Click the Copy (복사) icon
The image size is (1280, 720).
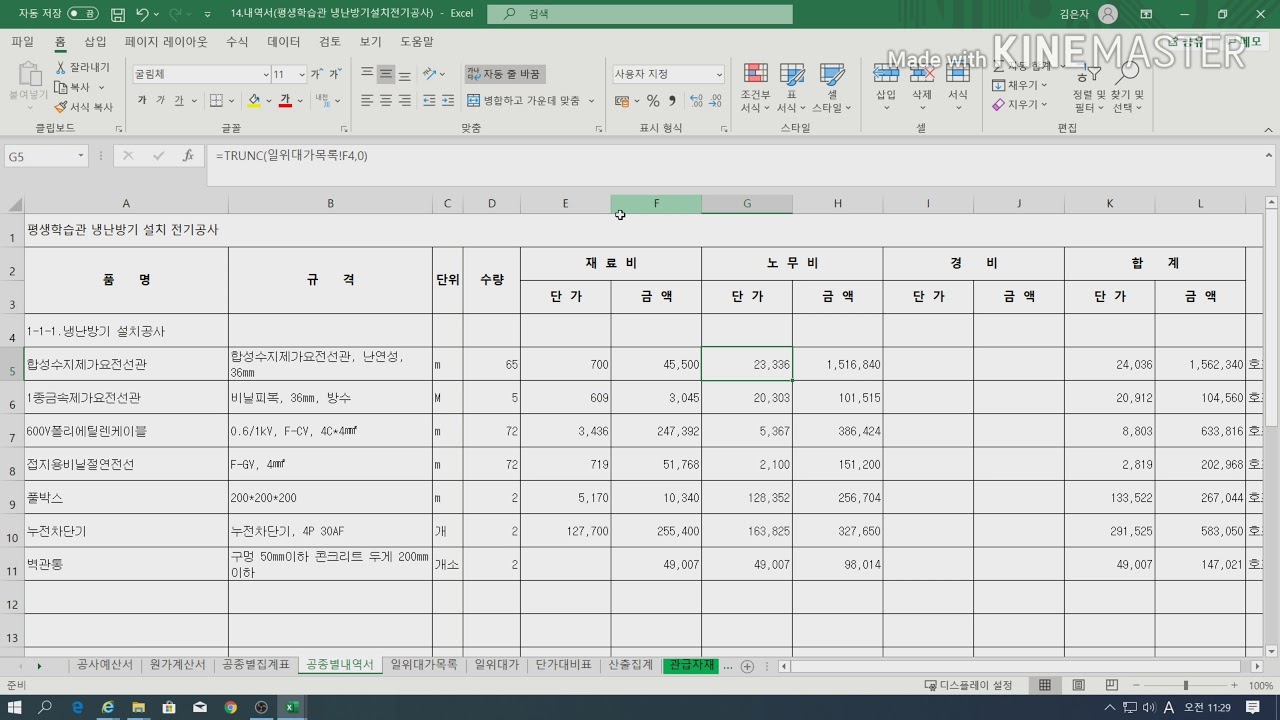click(x=61, y=87)
